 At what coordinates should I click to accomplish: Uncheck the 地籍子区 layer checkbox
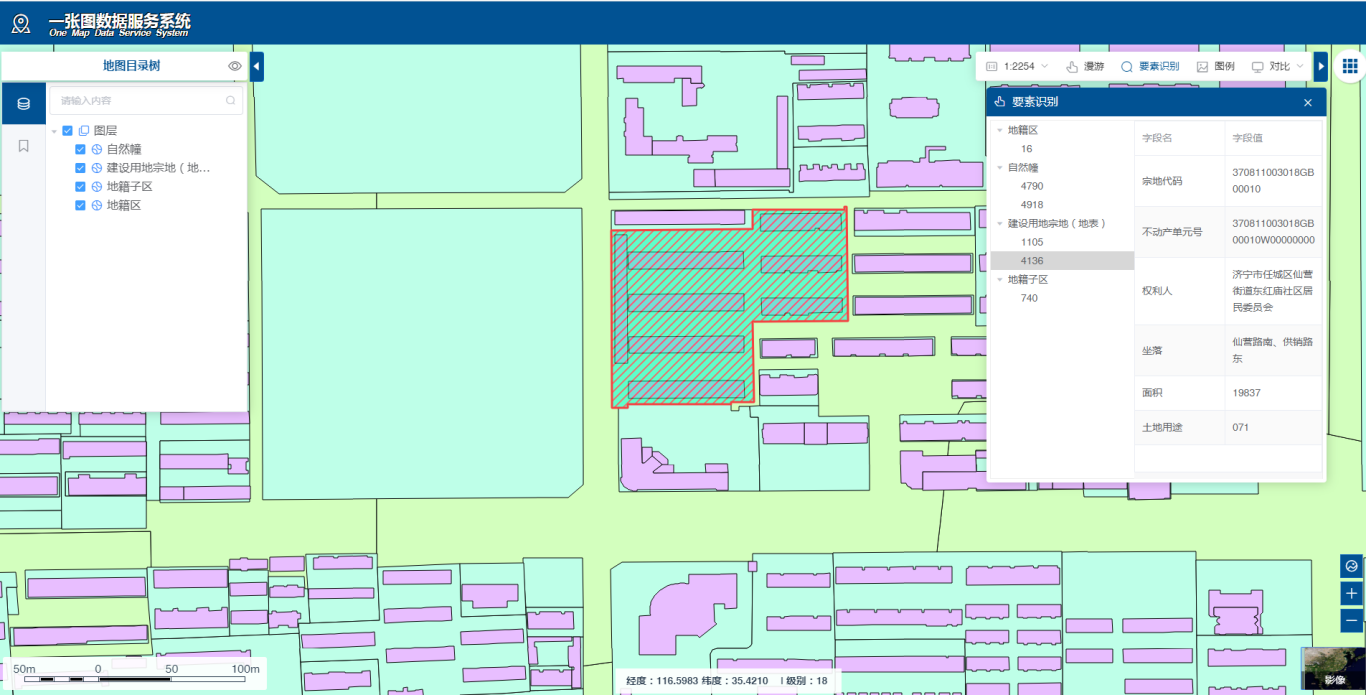click(81, 187)
